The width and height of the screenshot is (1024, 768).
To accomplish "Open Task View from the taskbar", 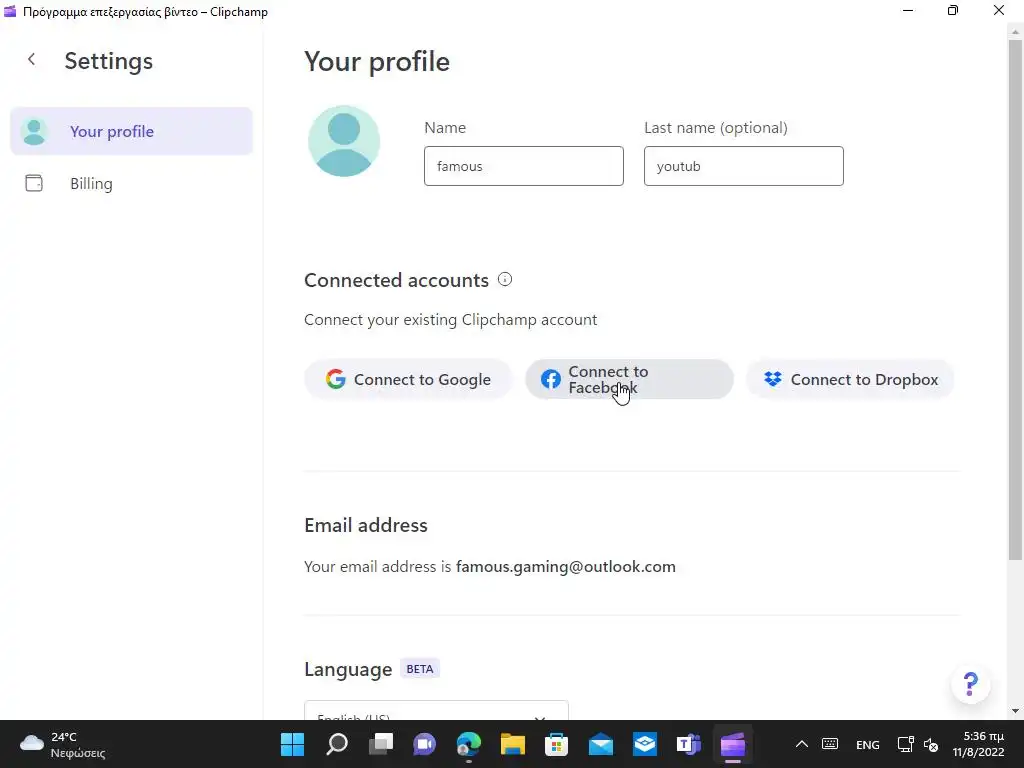I will (381, 744).
